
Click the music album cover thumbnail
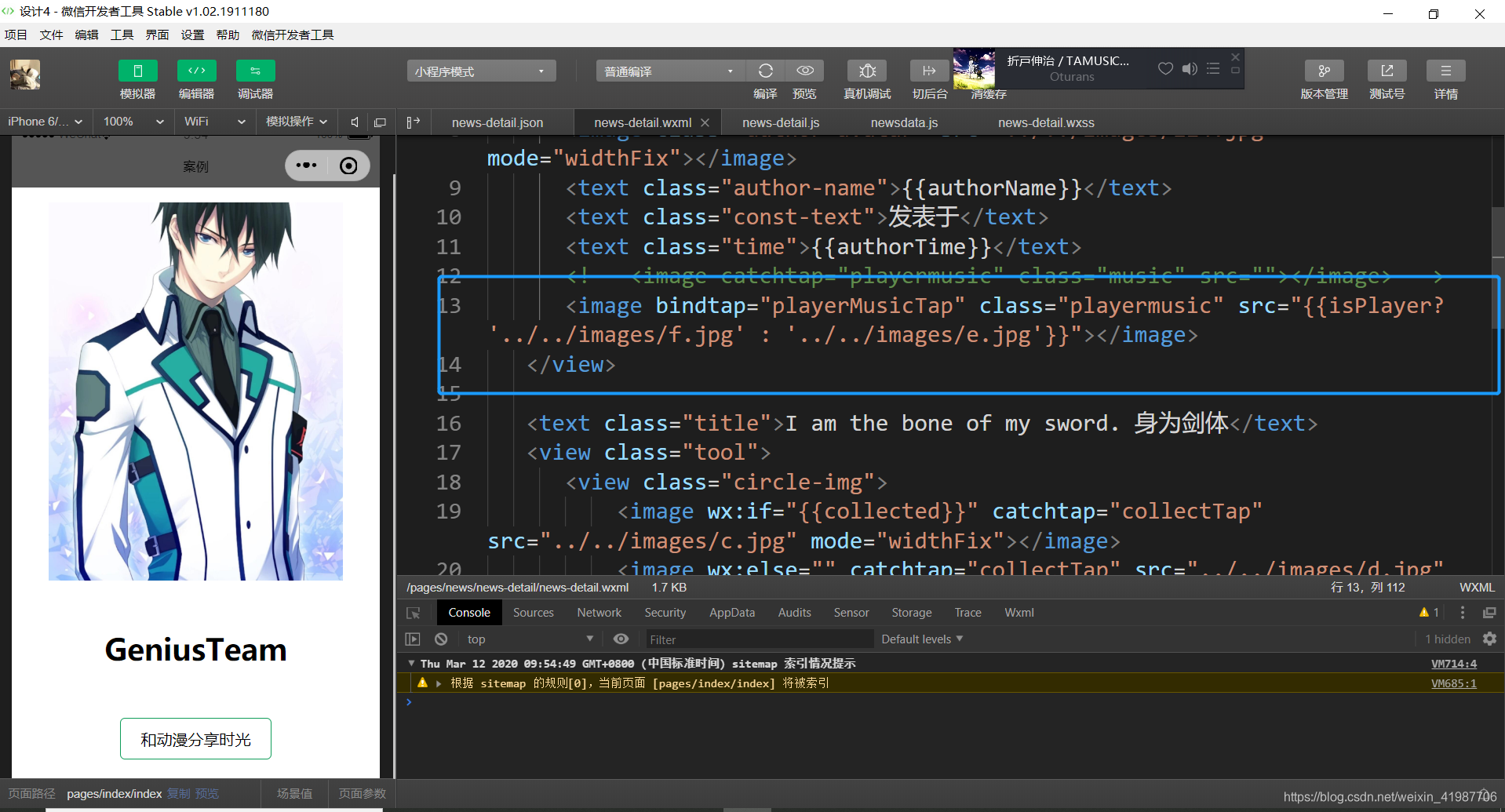click(974, 69)
